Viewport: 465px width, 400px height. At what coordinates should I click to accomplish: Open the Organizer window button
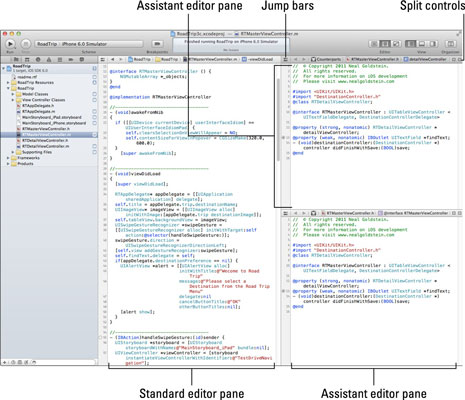coord(450,44)
